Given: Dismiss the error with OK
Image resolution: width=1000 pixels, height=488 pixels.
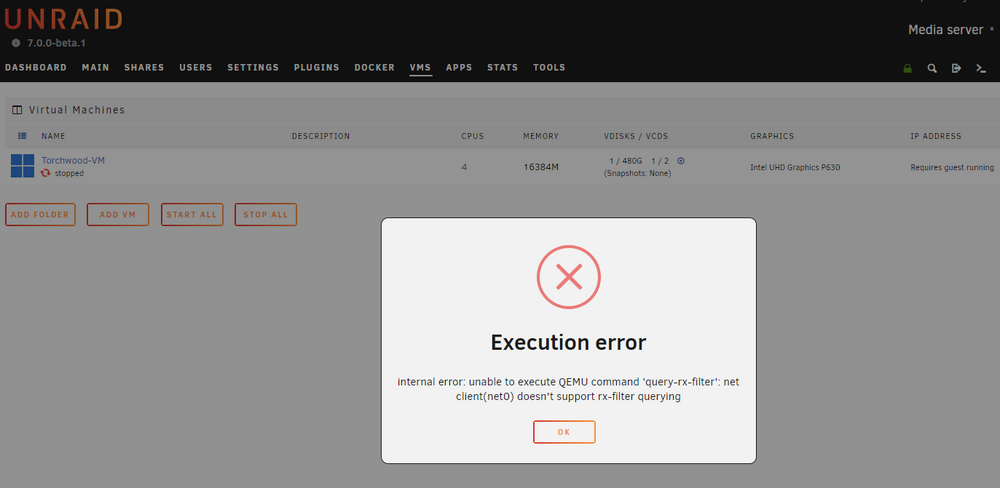Looking at the screenshot, I should pyautogui.click(x=564, y=432).
